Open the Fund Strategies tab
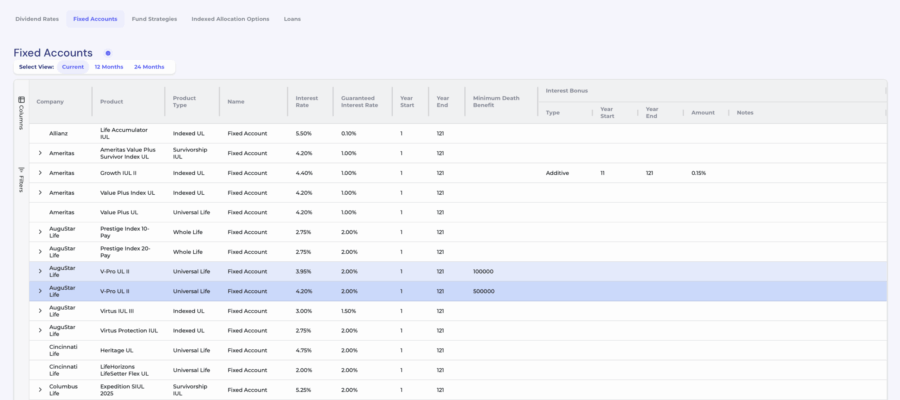Viewport: 900px width, 400px height. [x=154, y=18]
